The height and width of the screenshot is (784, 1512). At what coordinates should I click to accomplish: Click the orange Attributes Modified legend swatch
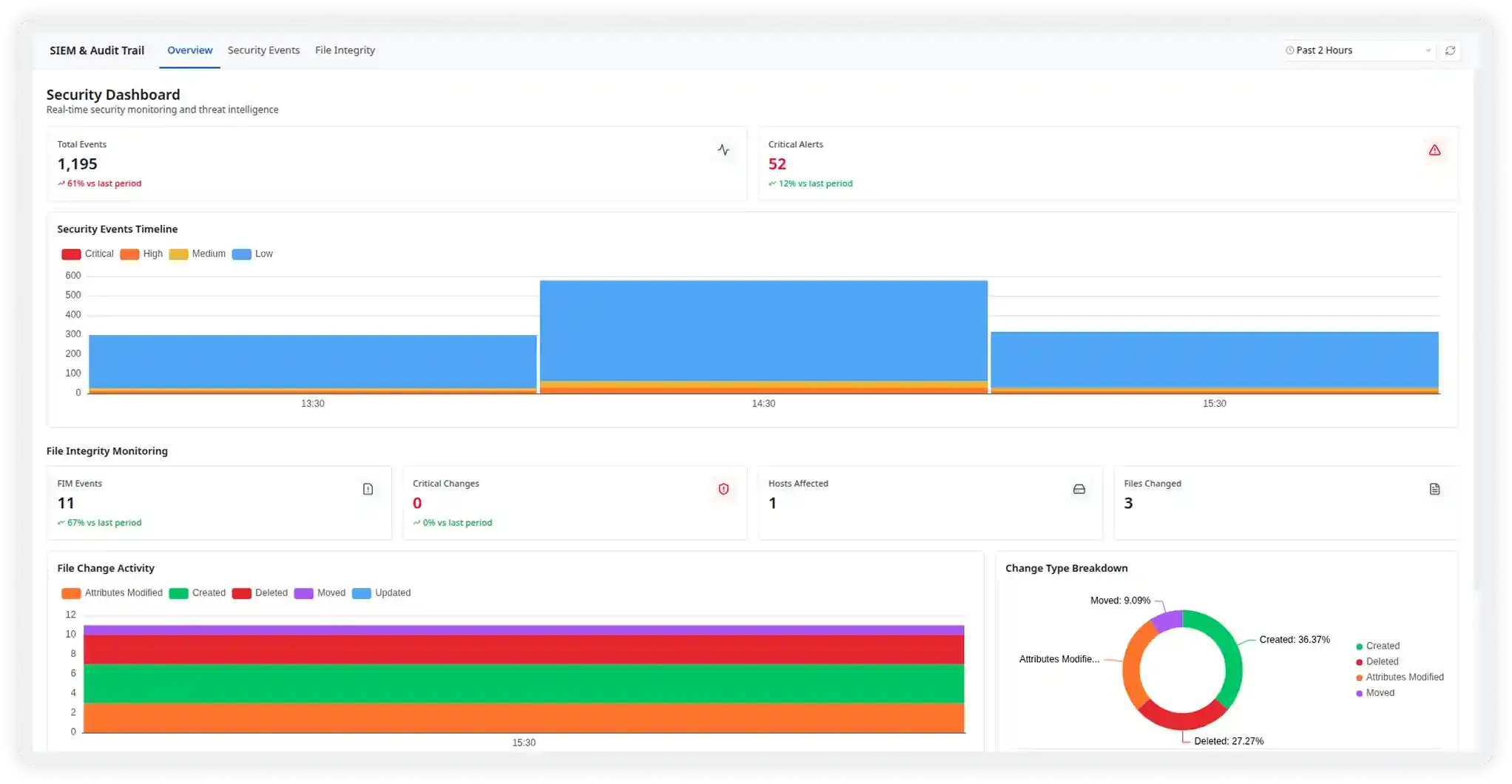click(70, 592)
